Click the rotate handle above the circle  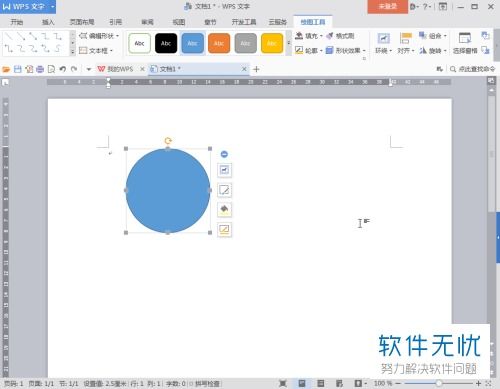(x=168, y=141)
